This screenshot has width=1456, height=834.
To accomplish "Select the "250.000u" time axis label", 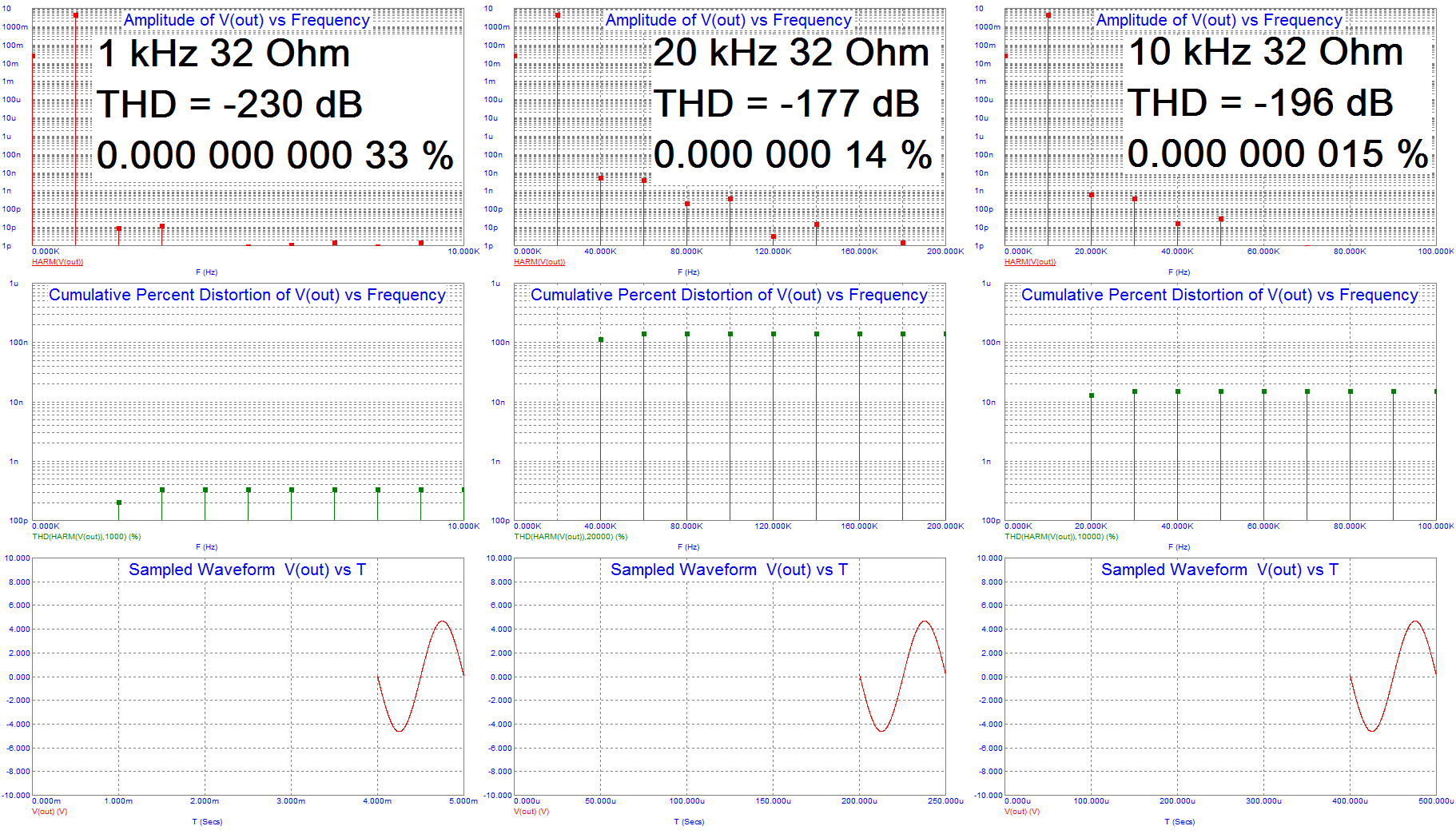I will [x=945, y=801].
